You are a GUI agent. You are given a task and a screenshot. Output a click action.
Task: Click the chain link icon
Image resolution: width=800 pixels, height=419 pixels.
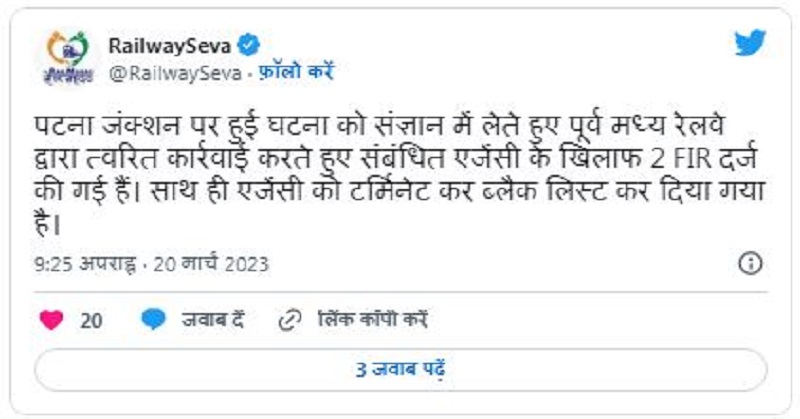291,320
